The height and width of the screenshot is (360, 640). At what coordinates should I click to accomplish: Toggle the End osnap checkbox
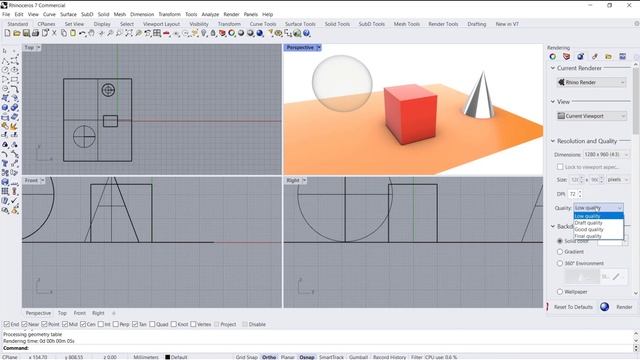7,324
